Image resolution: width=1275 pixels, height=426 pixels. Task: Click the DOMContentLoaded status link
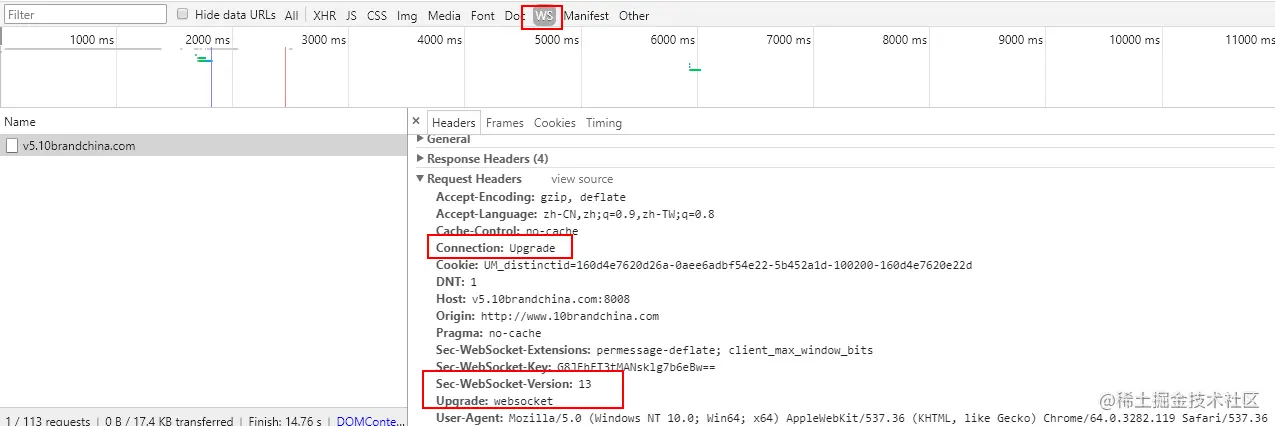[371, 422]
